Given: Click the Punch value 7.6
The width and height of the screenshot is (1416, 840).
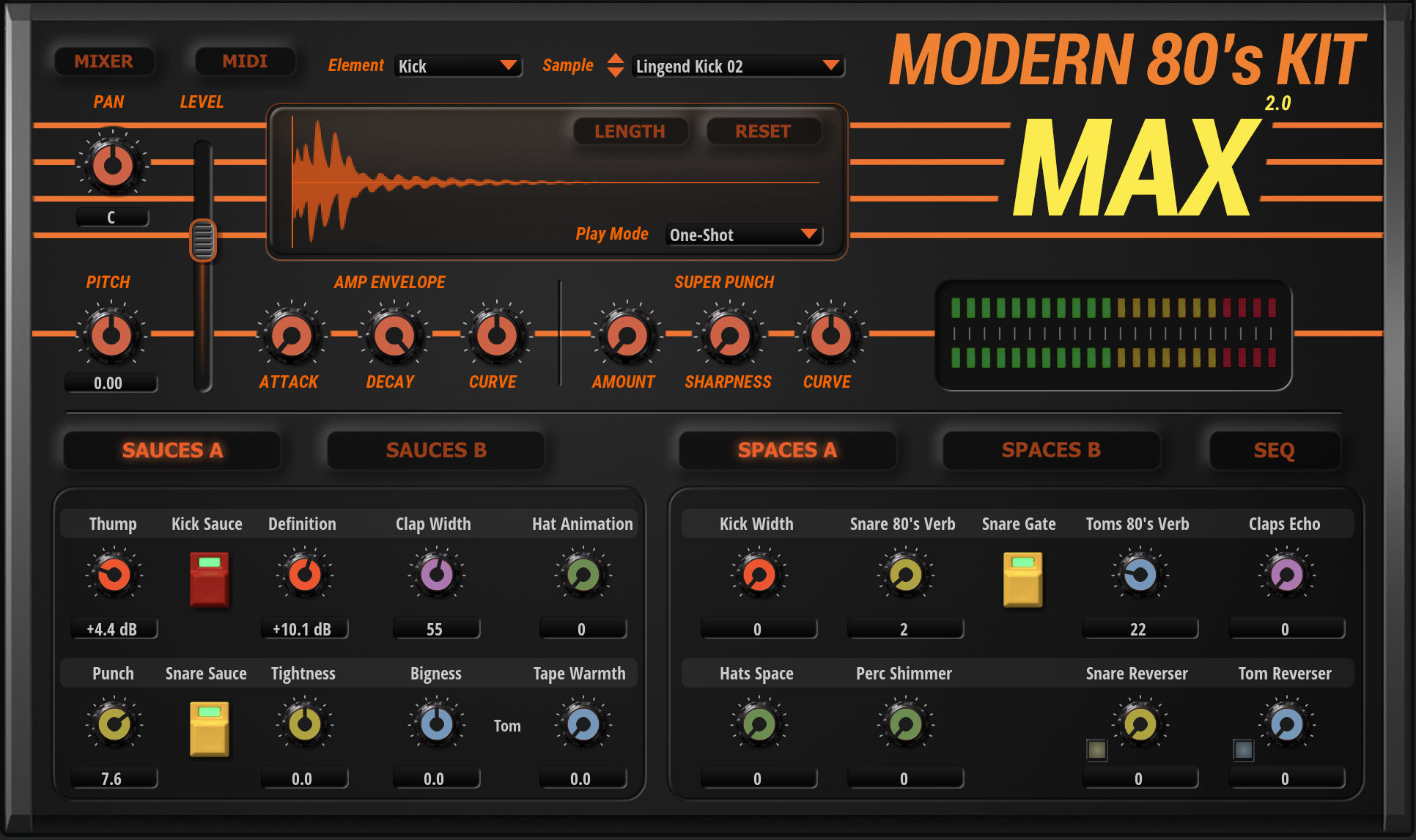Looking at the screenshot, I should coord(114,778).
